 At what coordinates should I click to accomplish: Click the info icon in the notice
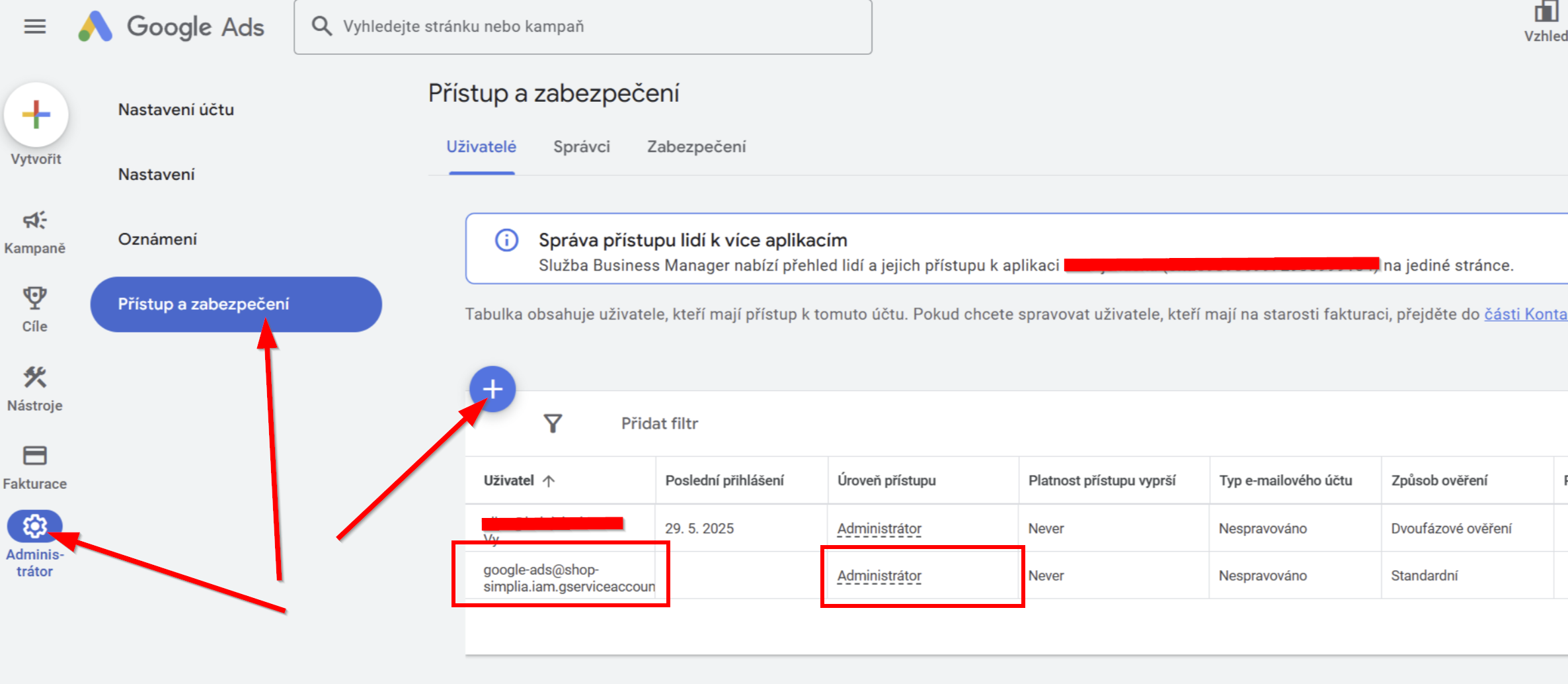[507, 239]
